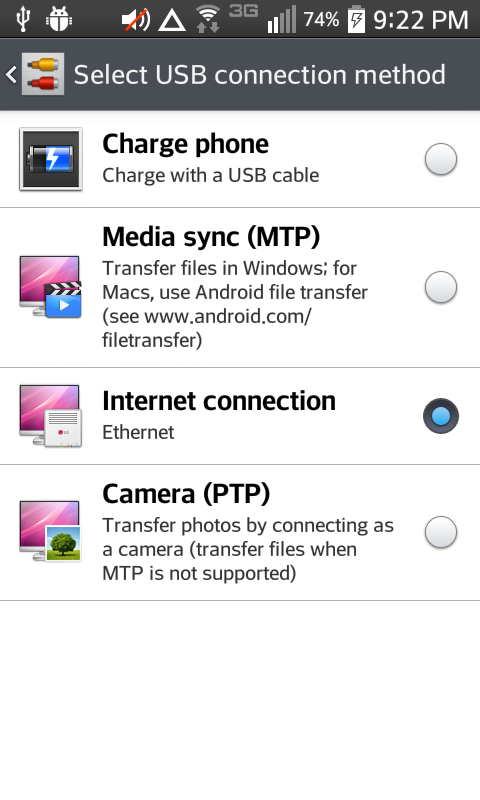
Task: Tap the Internet connection modem icon
Action: pos(50,416)
